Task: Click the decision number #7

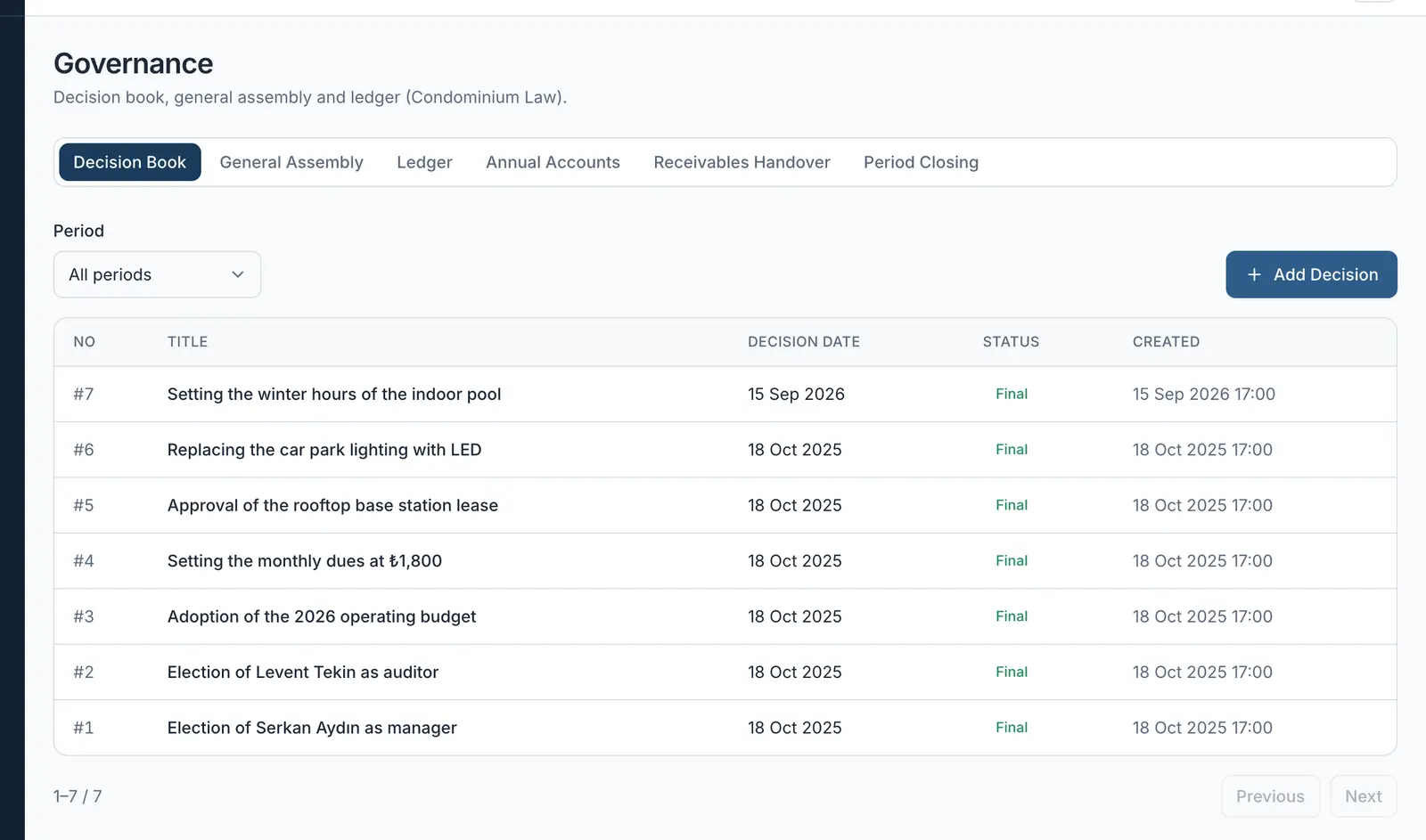Action: [x=84, y=394]
